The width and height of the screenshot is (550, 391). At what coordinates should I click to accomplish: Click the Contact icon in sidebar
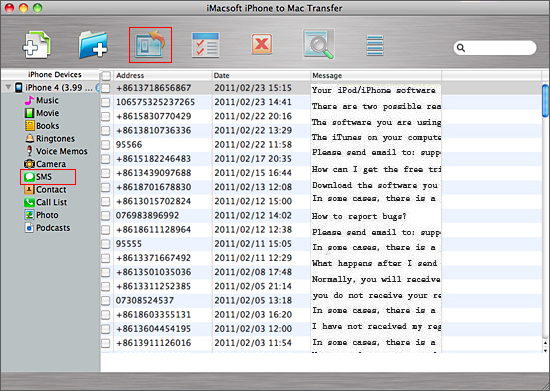click(29, 189)
